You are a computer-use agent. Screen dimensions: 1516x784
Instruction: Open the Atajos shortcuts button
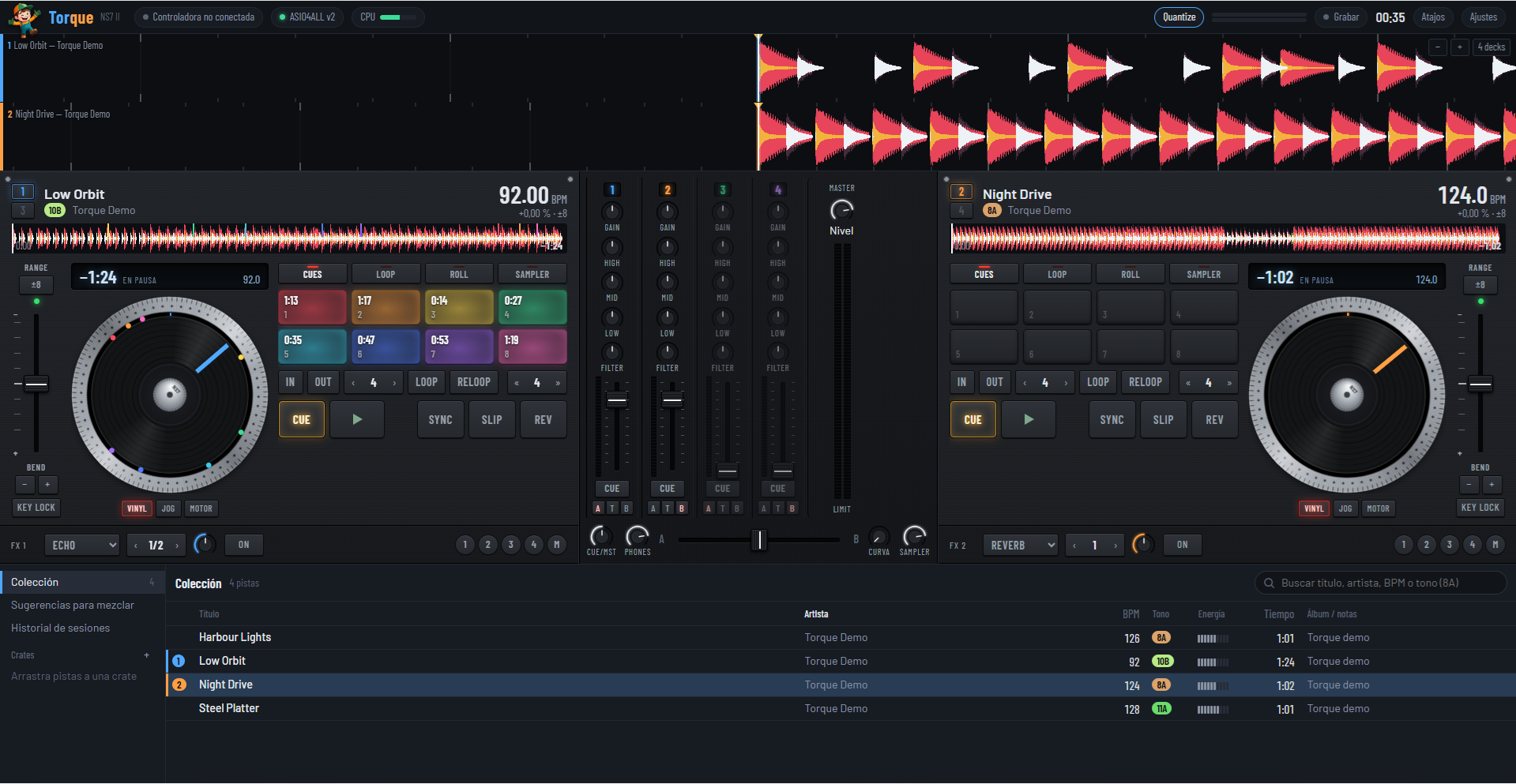(1433, 17)
